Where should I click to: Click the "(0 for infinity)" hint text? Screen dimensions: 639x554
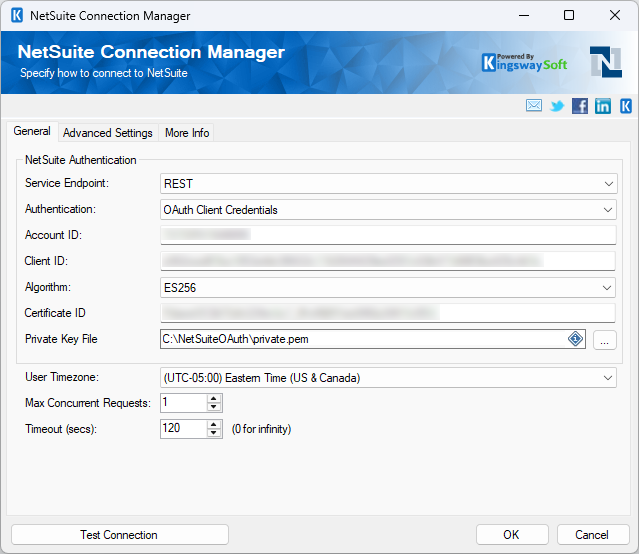click(261, 429)
